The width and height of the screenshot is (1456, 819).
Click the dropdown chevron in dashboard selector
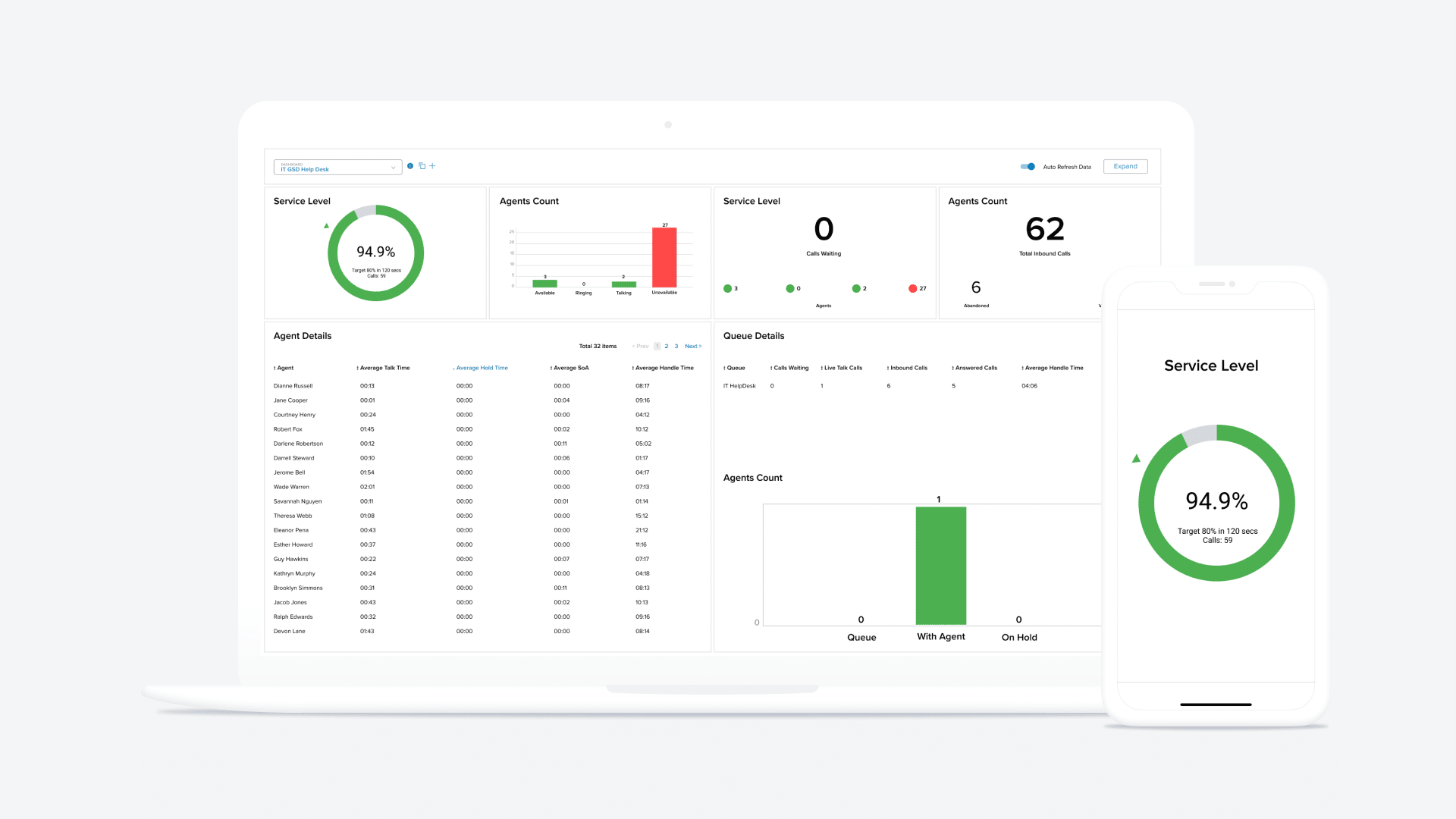coord(393,168)
